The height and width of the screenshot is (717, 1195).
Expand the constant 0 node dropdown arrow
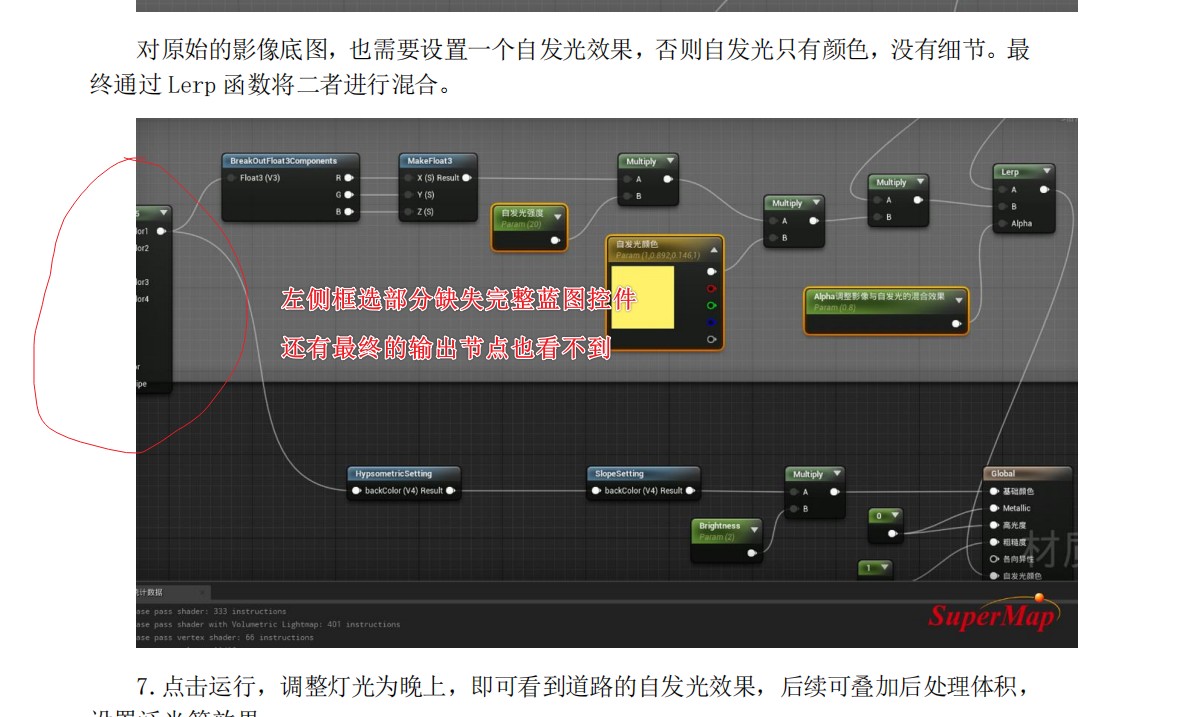click(895, 516)
